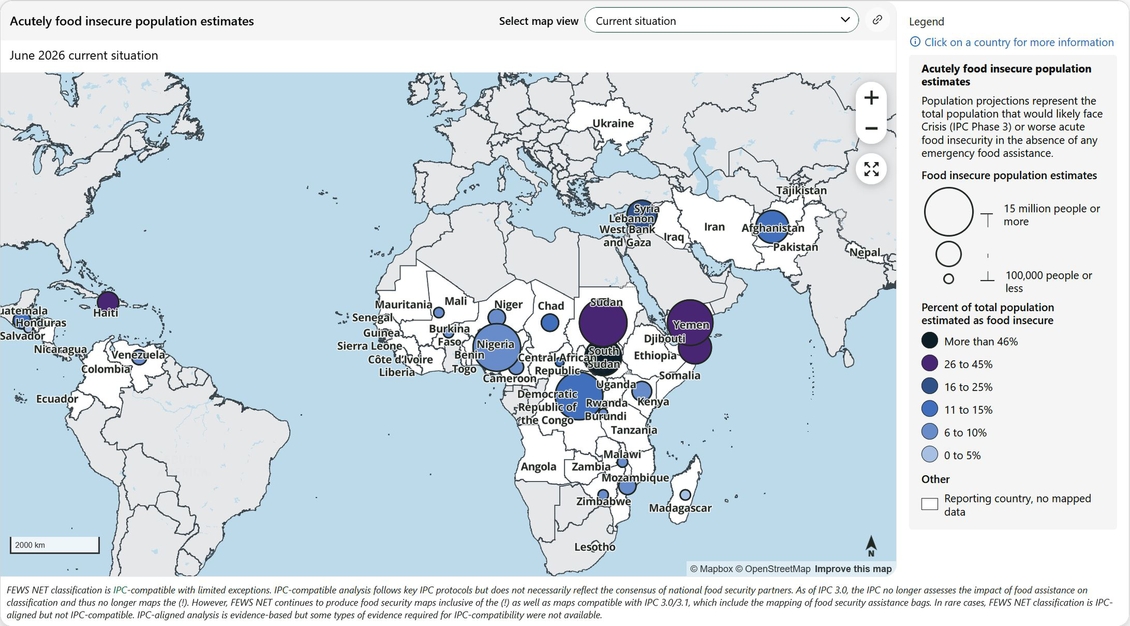The height and width of the screenshot is (626, 1130).
Task: Select the Yemen bubble on the map
Action: 690,323
